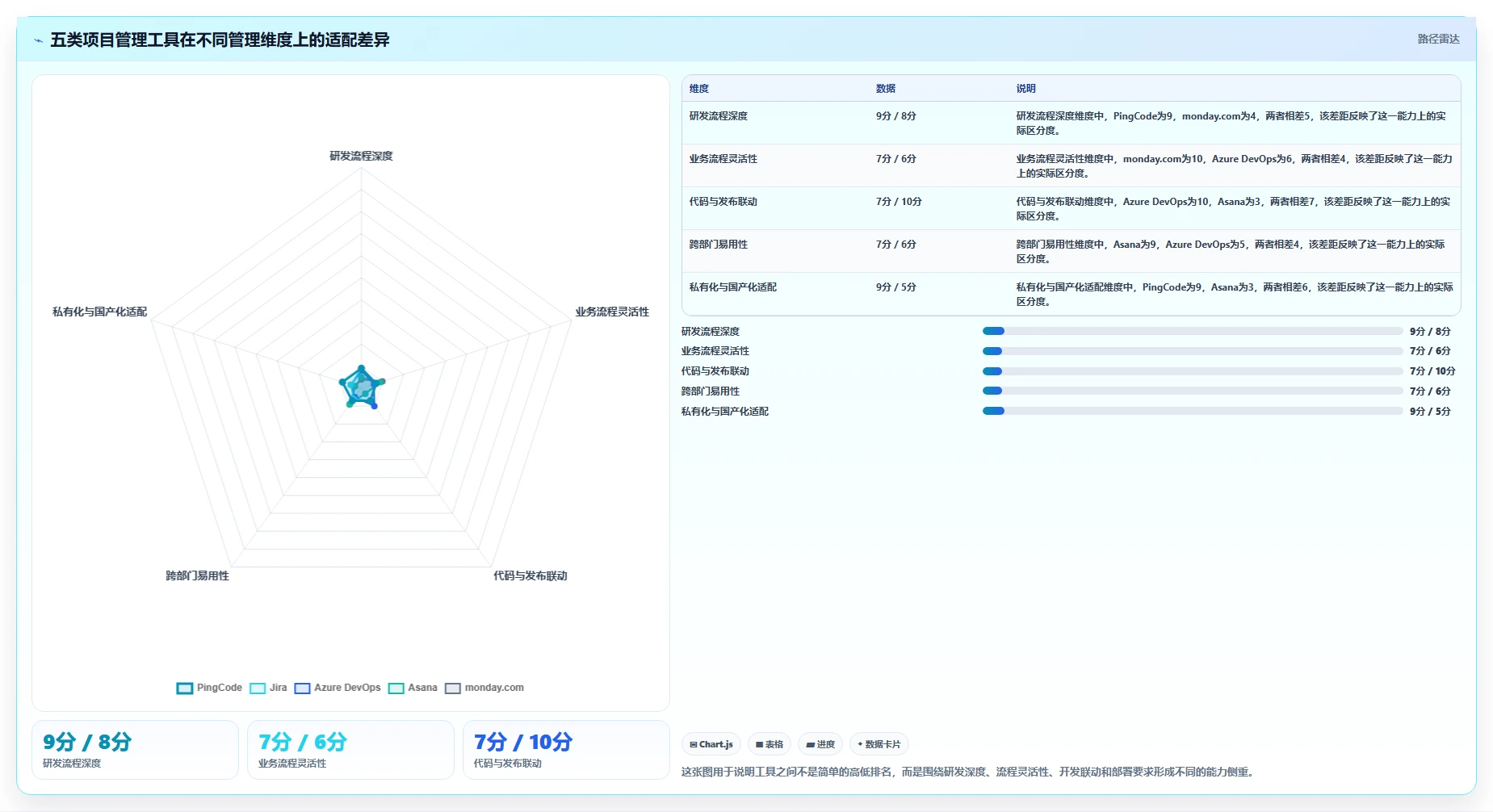Toggle Jira legend swatch
The image size is (1493, 812).
click(x=258, y=688)
